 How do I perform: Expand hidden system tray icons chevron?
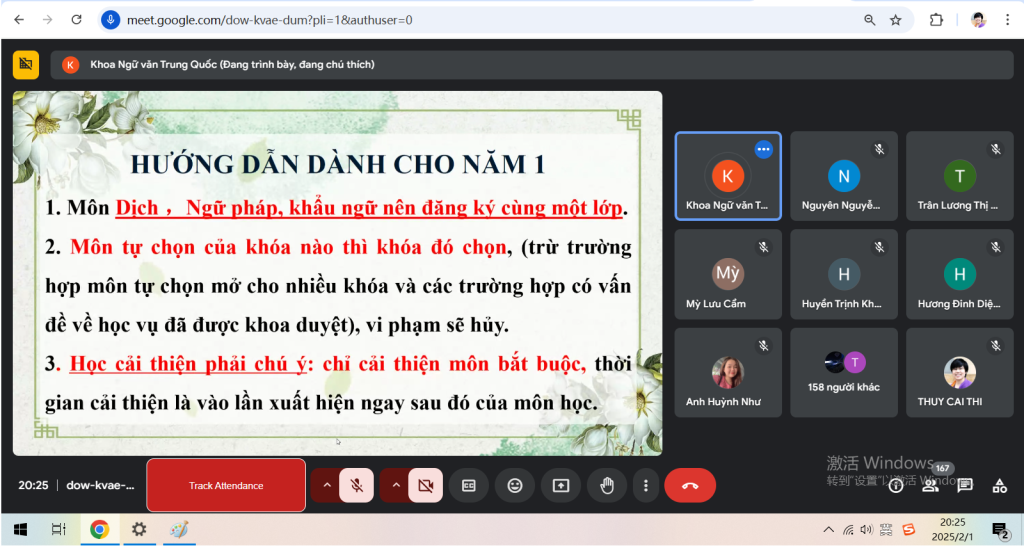pyautogui.click(x=828, y=530)
